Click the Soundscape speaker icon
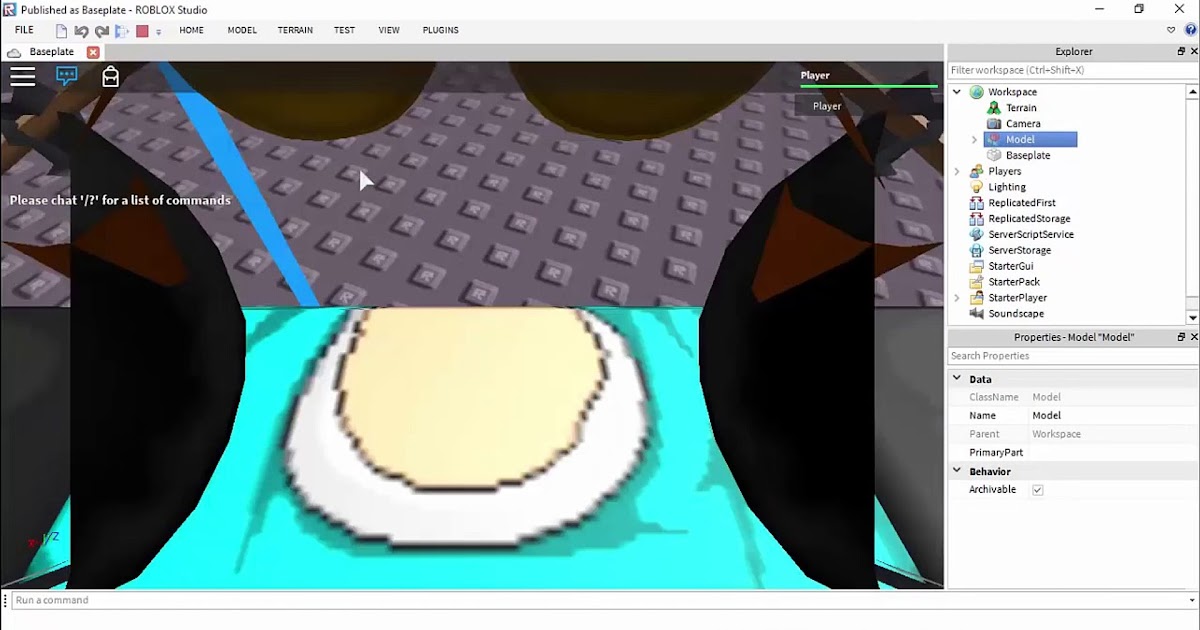Viewport: 1200px width, 630px height. click(977, 314)
